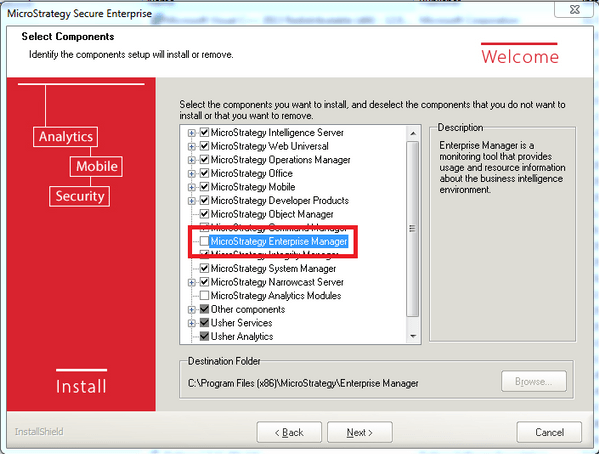Uncheck MicroStrategy Operations Manager checkbox
This screenshot has height=454, width=599.
click(204, 160)
